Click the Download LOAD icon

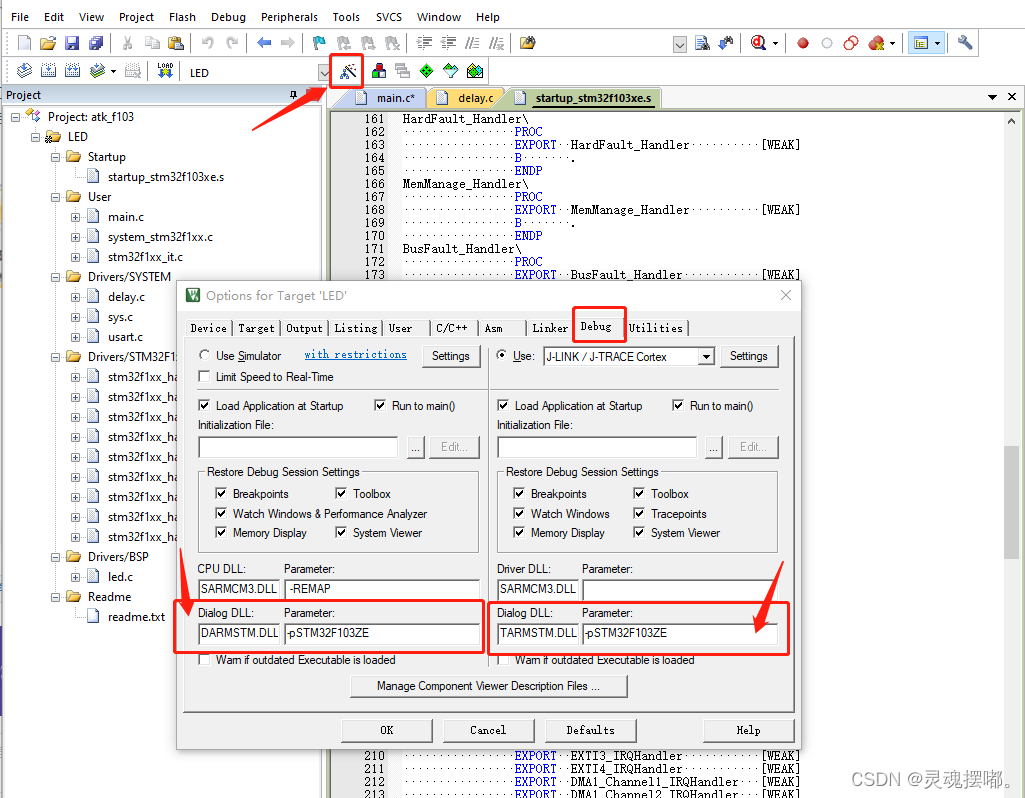pyautogui.click(x=165, y=71)
